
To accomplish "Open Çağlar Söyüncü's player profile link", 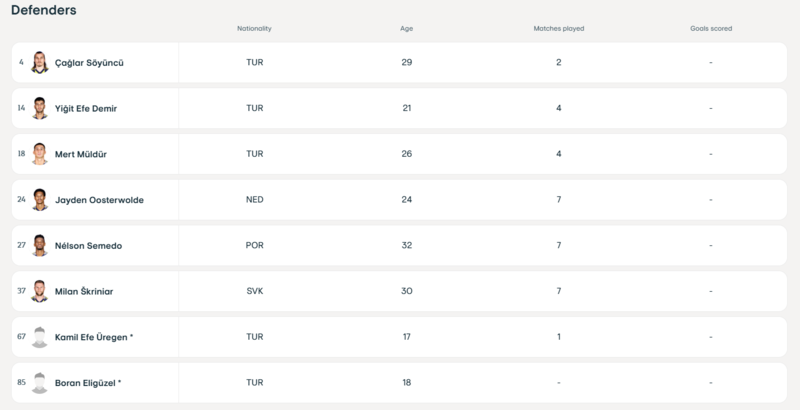I will click(88, 62).
